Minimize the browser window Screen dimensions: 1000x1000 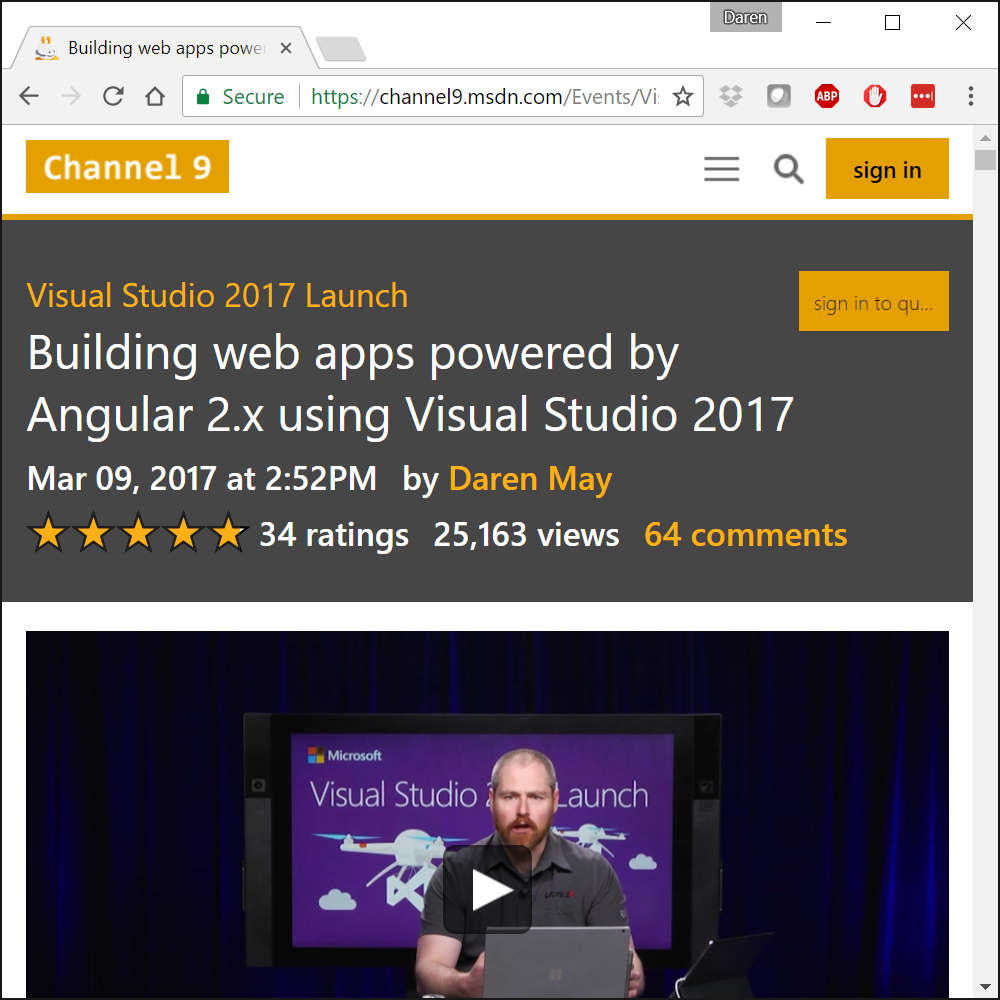[823, 22]
